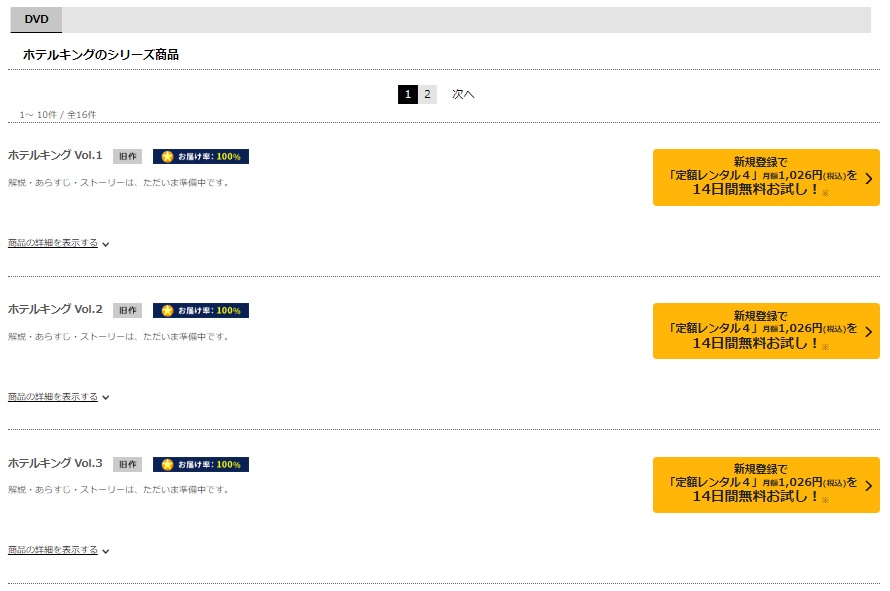Click the star icon beside Vol.1 delivery rate
The height and width of the screenshot is (591, 890).
(167, 157)
